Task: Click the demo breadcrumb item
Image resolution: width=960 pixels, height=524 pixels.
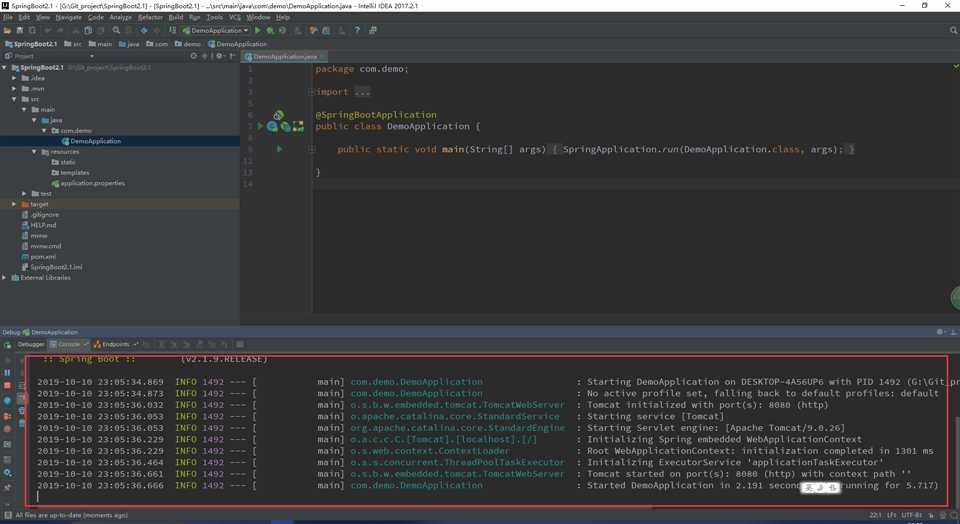Action: (x=187, y=44)
